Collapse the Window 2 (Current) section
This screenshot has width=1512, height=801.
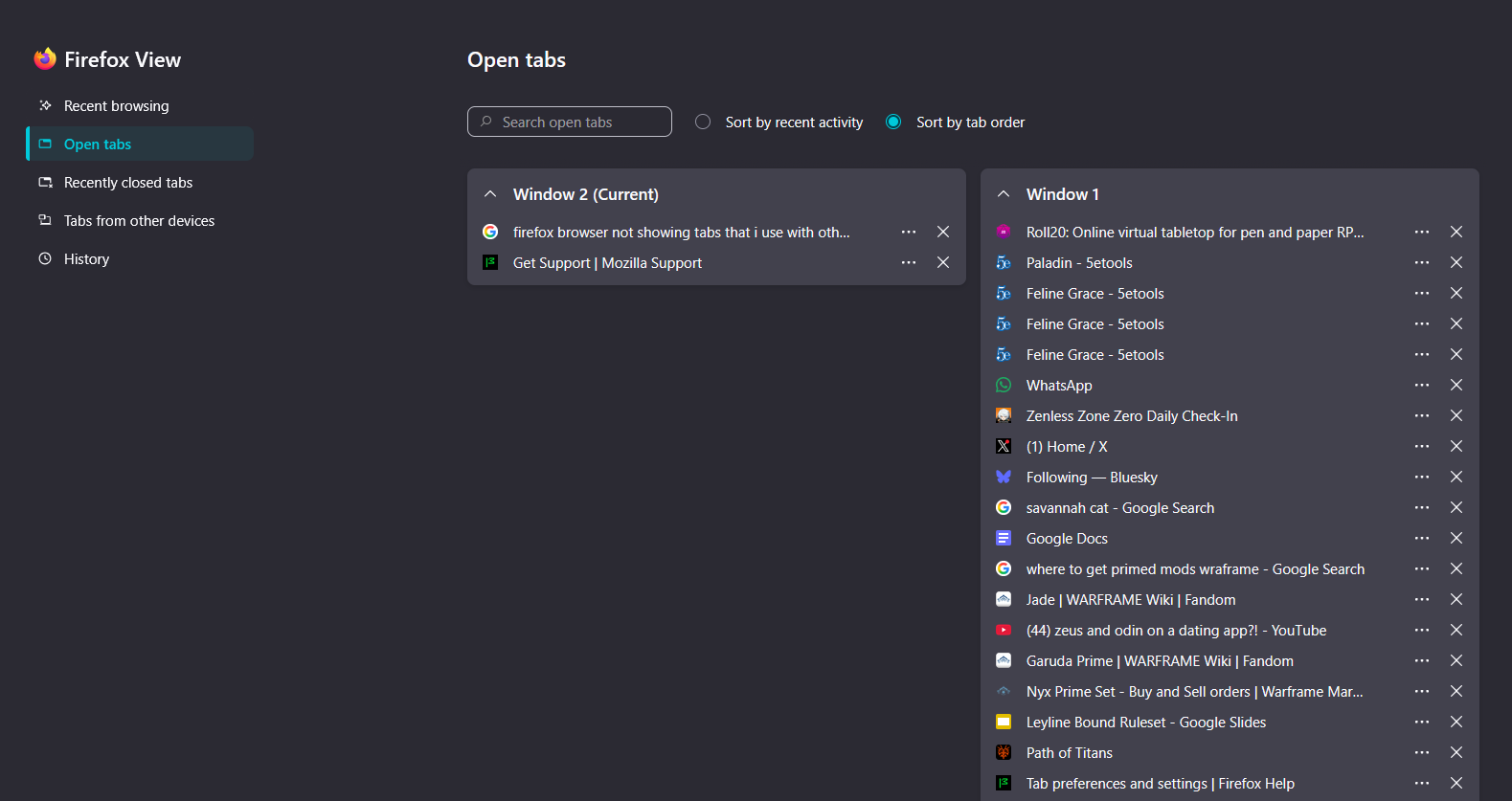coord(490,194)
